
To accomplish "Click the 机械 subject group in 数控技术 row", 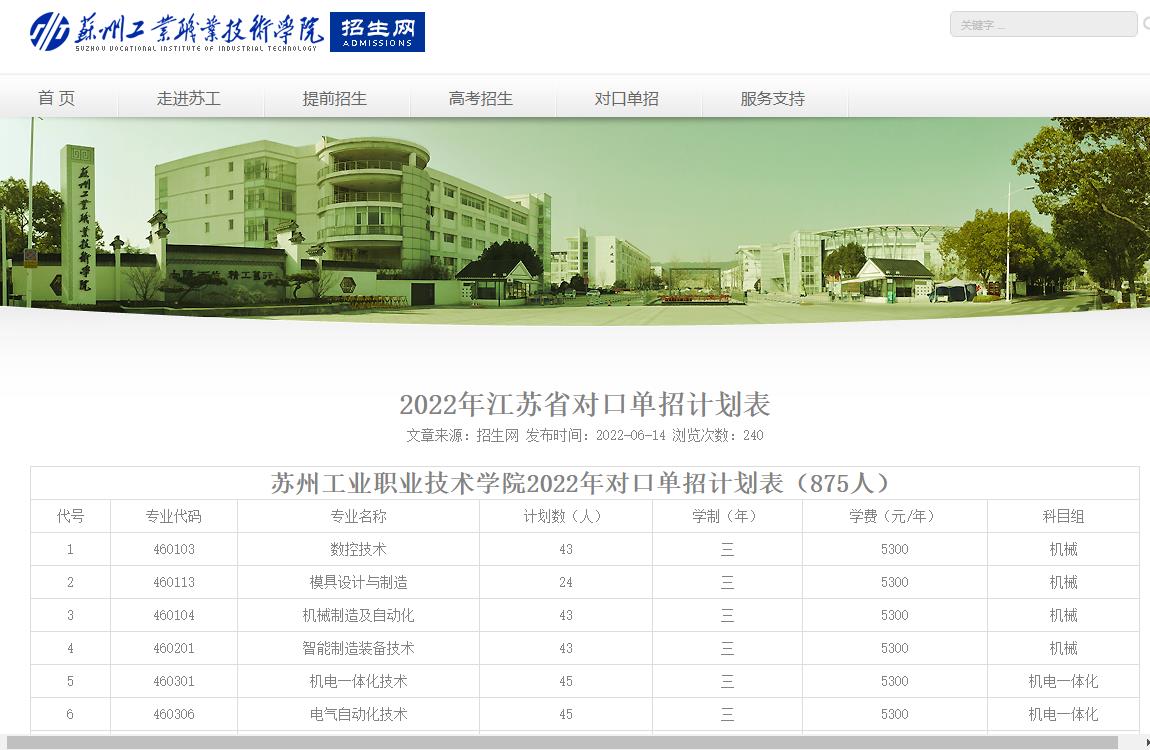I will coord(1063,549).
